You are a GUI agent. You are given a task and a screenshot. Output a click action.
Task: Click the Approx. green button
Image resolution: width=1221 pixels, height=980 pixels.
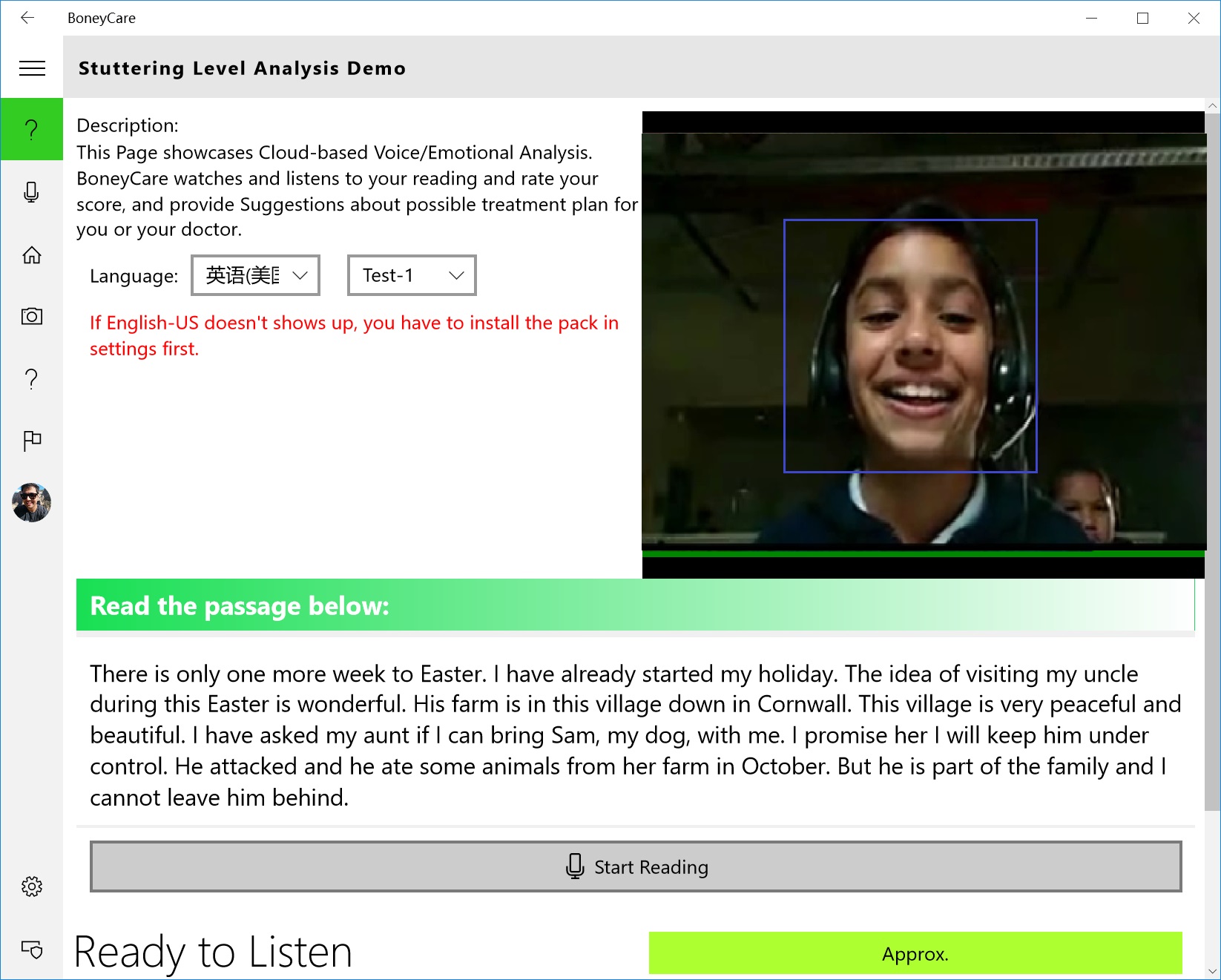click(915, 953)
